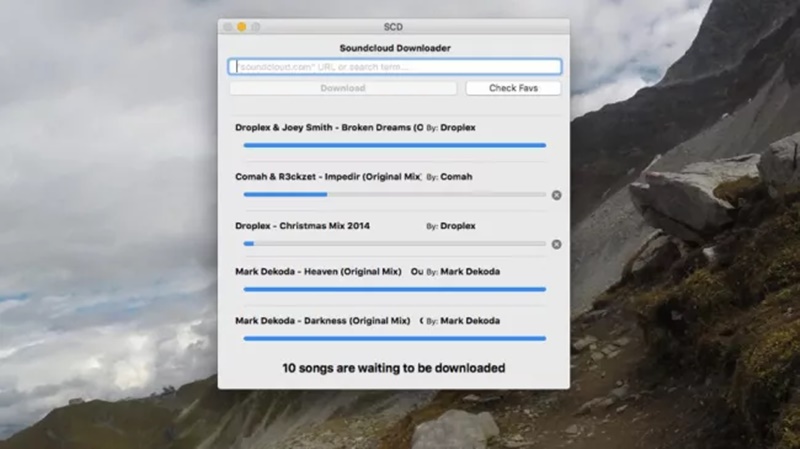Select the Mark Dekoda - Heaven title

click(x=318, y=271)
